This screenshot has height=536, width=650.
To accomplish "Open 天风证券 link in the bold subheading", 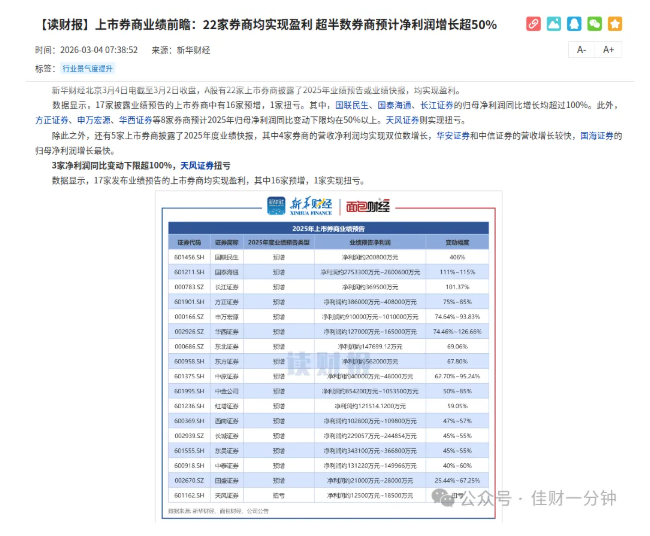I will point(197,166).
